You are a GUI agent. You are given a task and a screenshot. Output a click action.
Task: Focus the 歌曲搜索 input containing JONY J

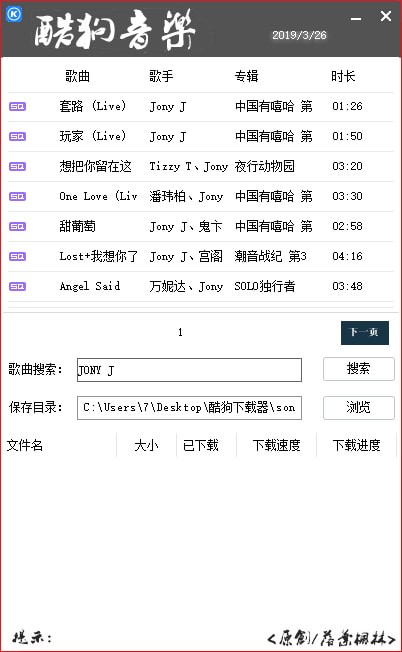tap(189, 370)
